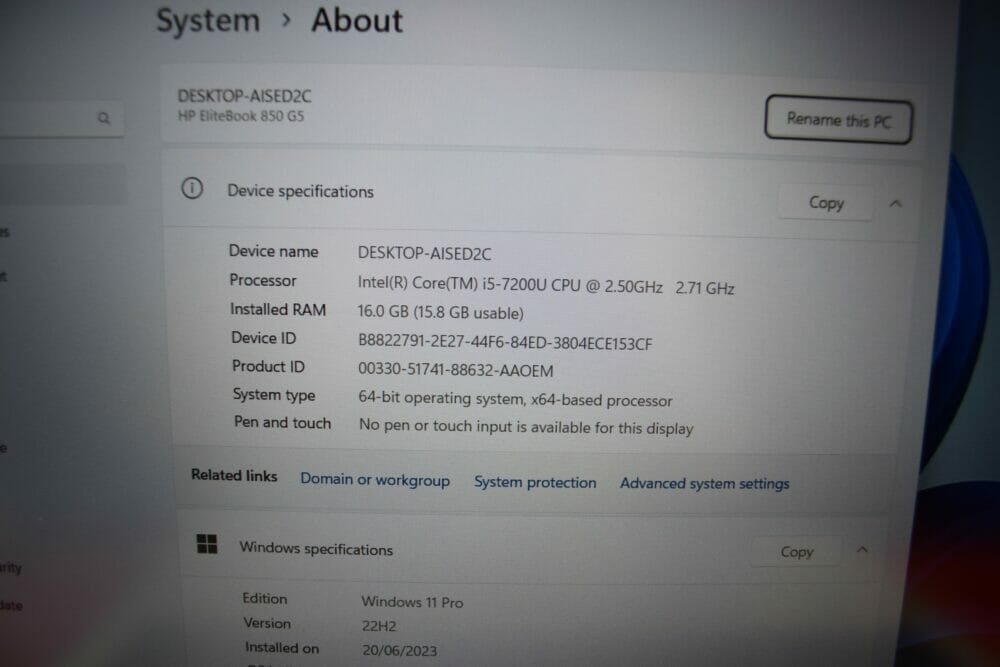Click the System type label
Image resolution: width=1000 pixels, height=667 pixels.
pos(274,395)
